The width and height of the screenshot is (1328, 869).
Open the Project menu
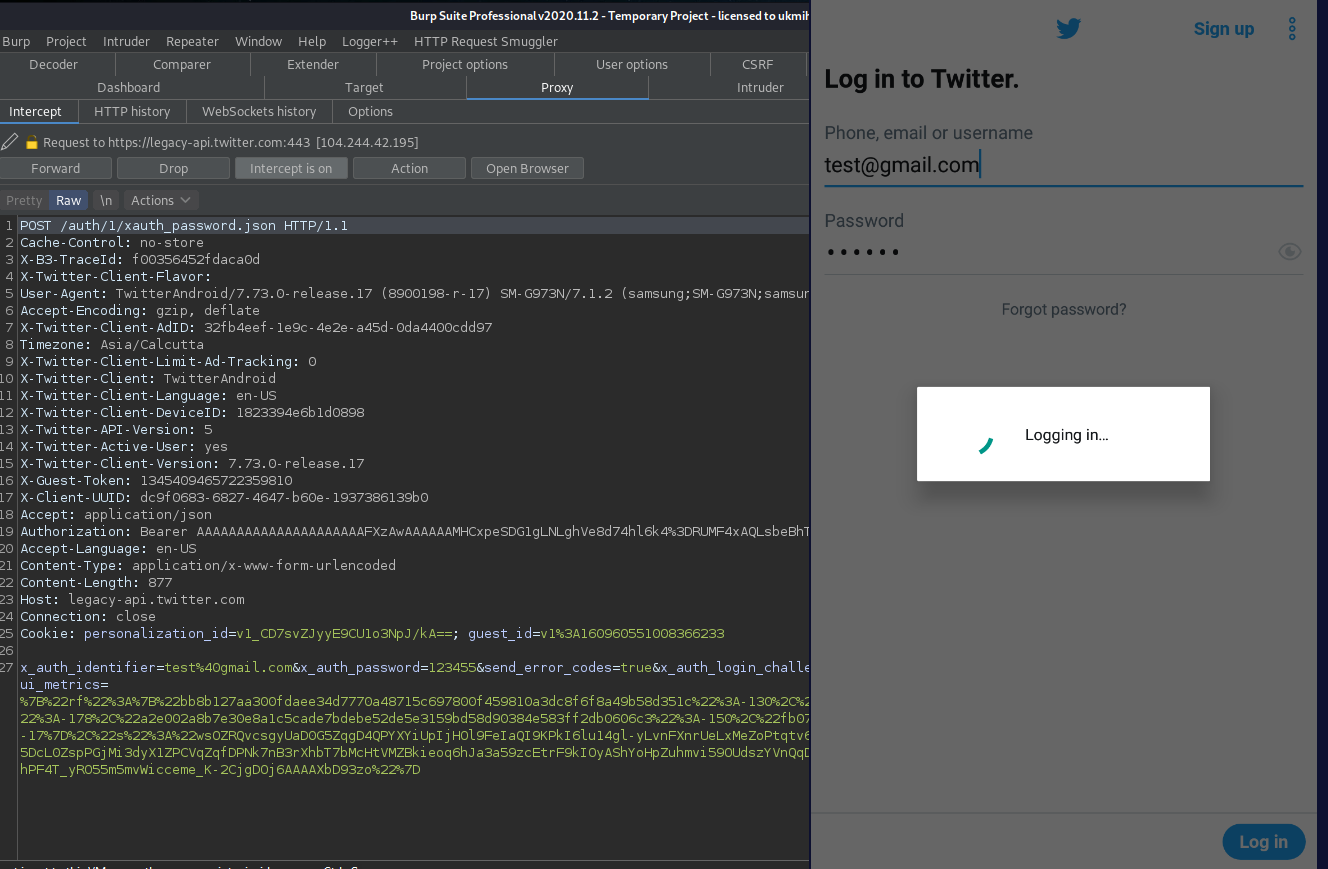click(x=66, y=41)
